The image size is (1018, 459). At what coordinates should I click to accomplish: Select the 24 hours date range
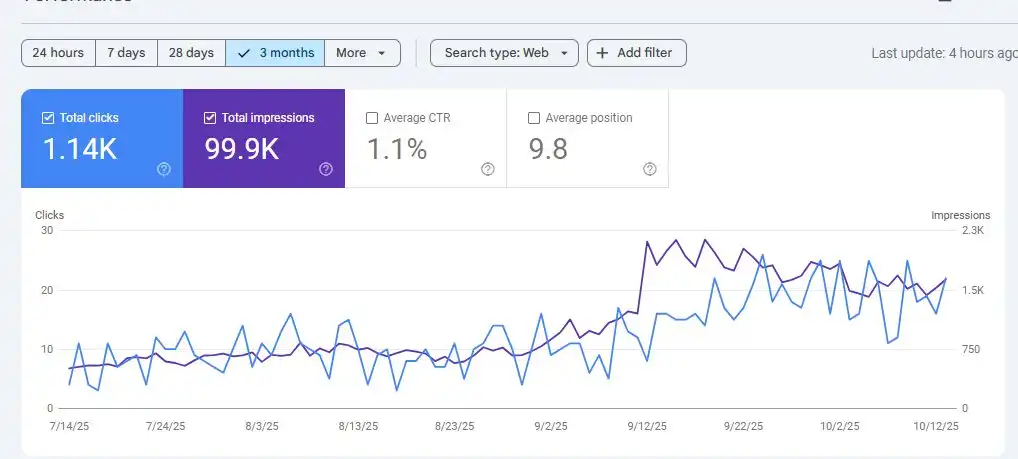[x=58, y=53]
